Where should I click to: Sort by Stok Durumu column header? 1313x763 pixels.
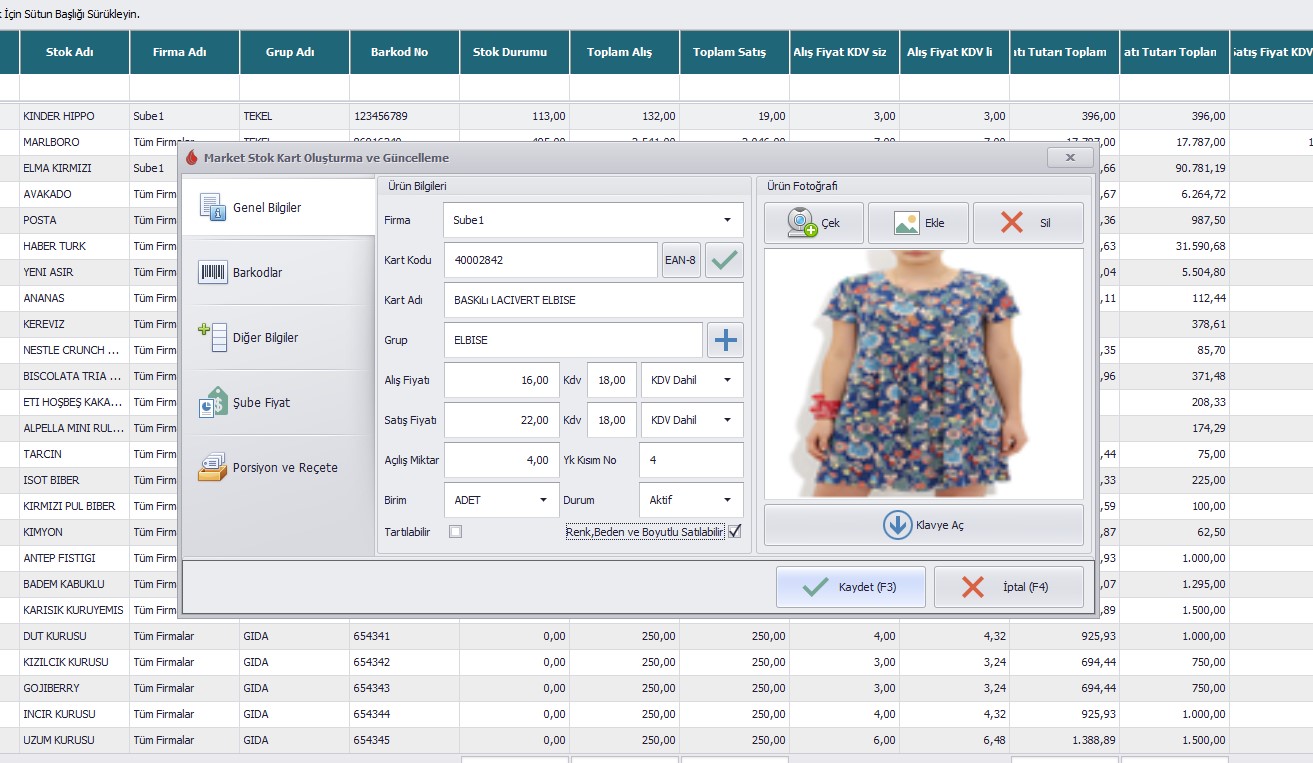click(x=514, y=52)
